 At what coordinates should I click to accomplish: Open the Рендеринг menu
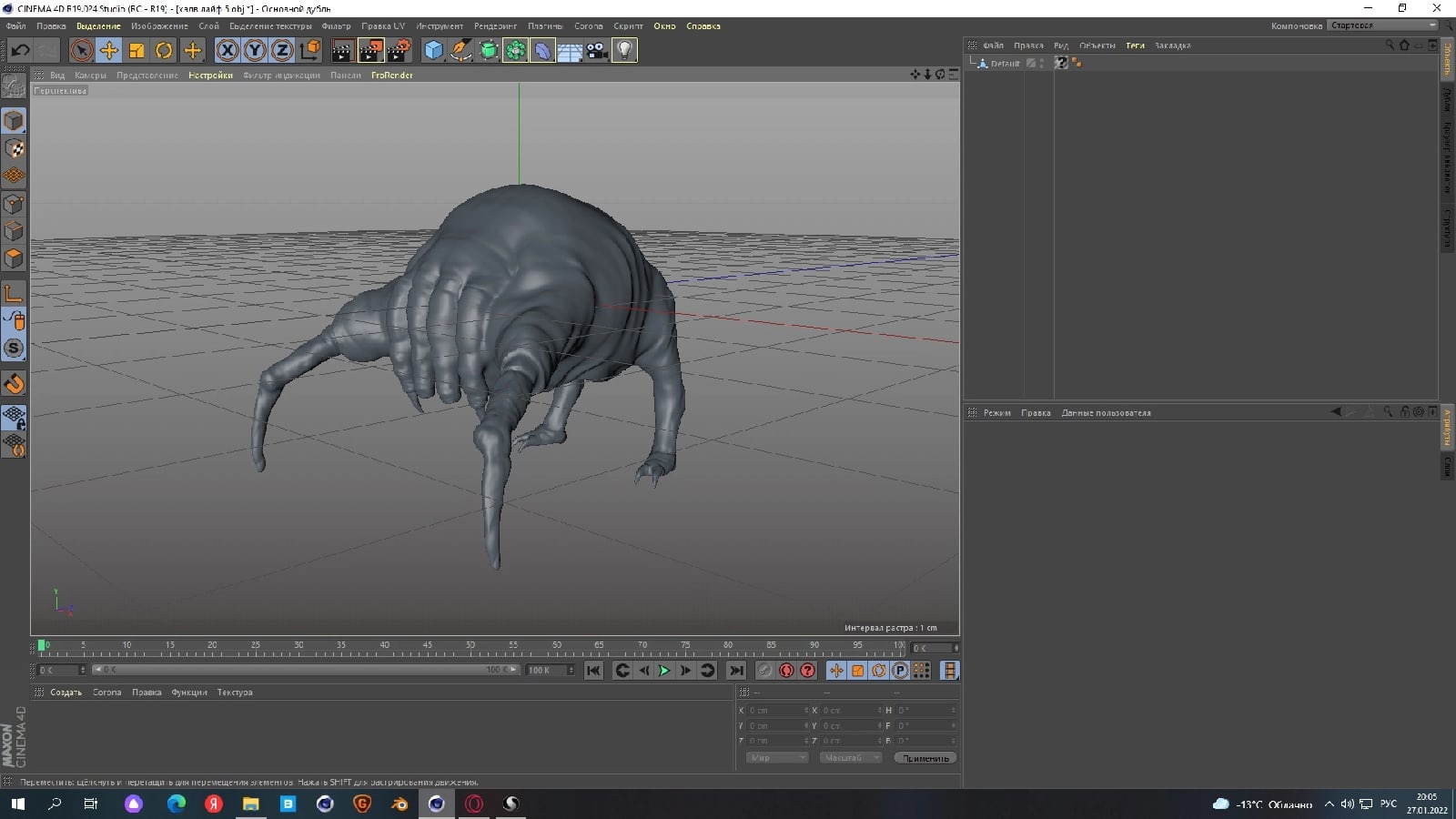pyautogui.click(x=495, y=26)
